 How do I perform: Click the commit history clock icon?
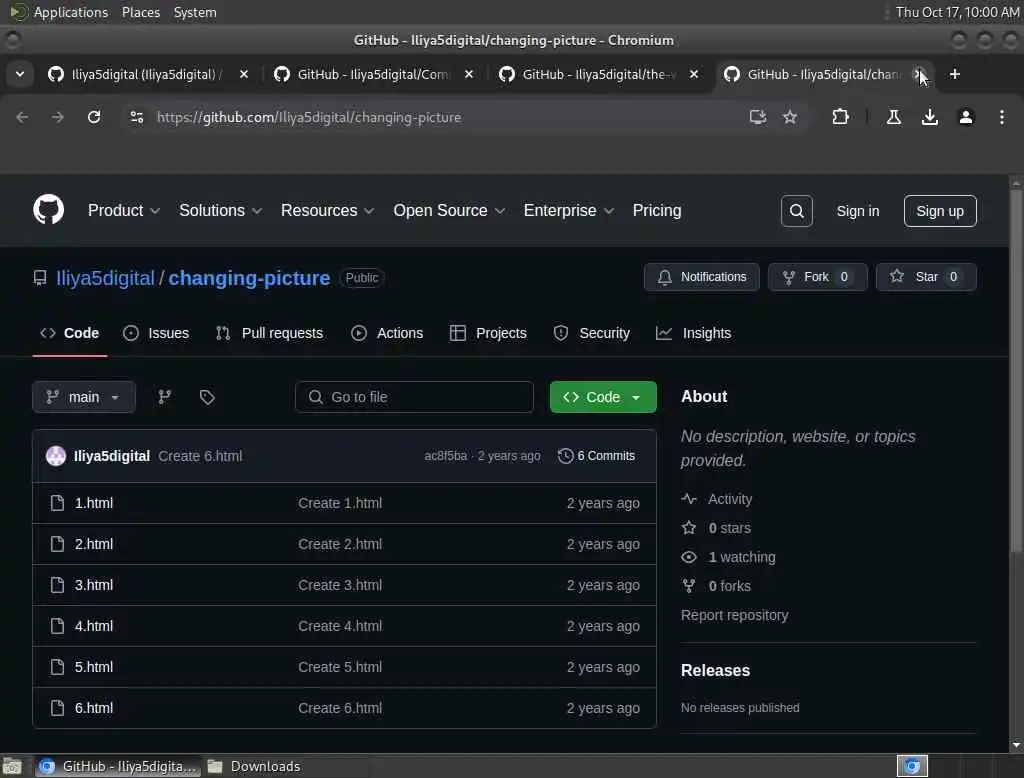click(x=565, y=455)
